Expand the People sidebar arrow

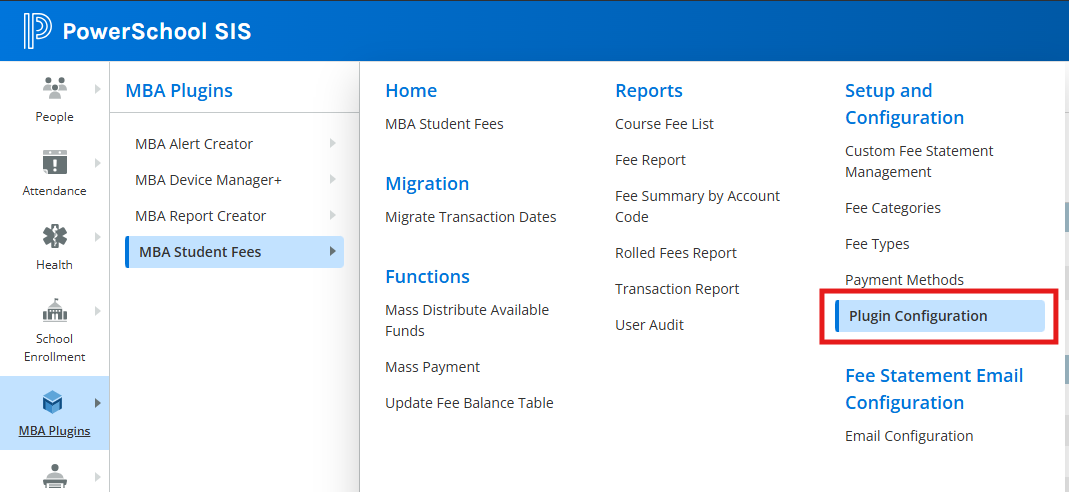tap(97, 89)
